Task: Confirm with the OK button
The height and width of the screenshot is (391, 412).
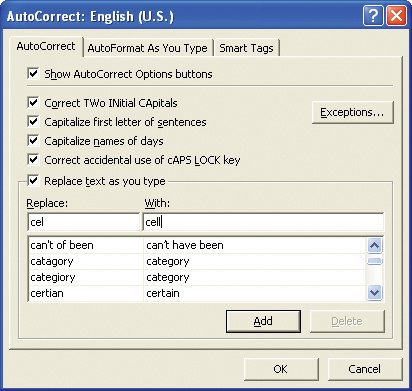Action: (281, 369)
